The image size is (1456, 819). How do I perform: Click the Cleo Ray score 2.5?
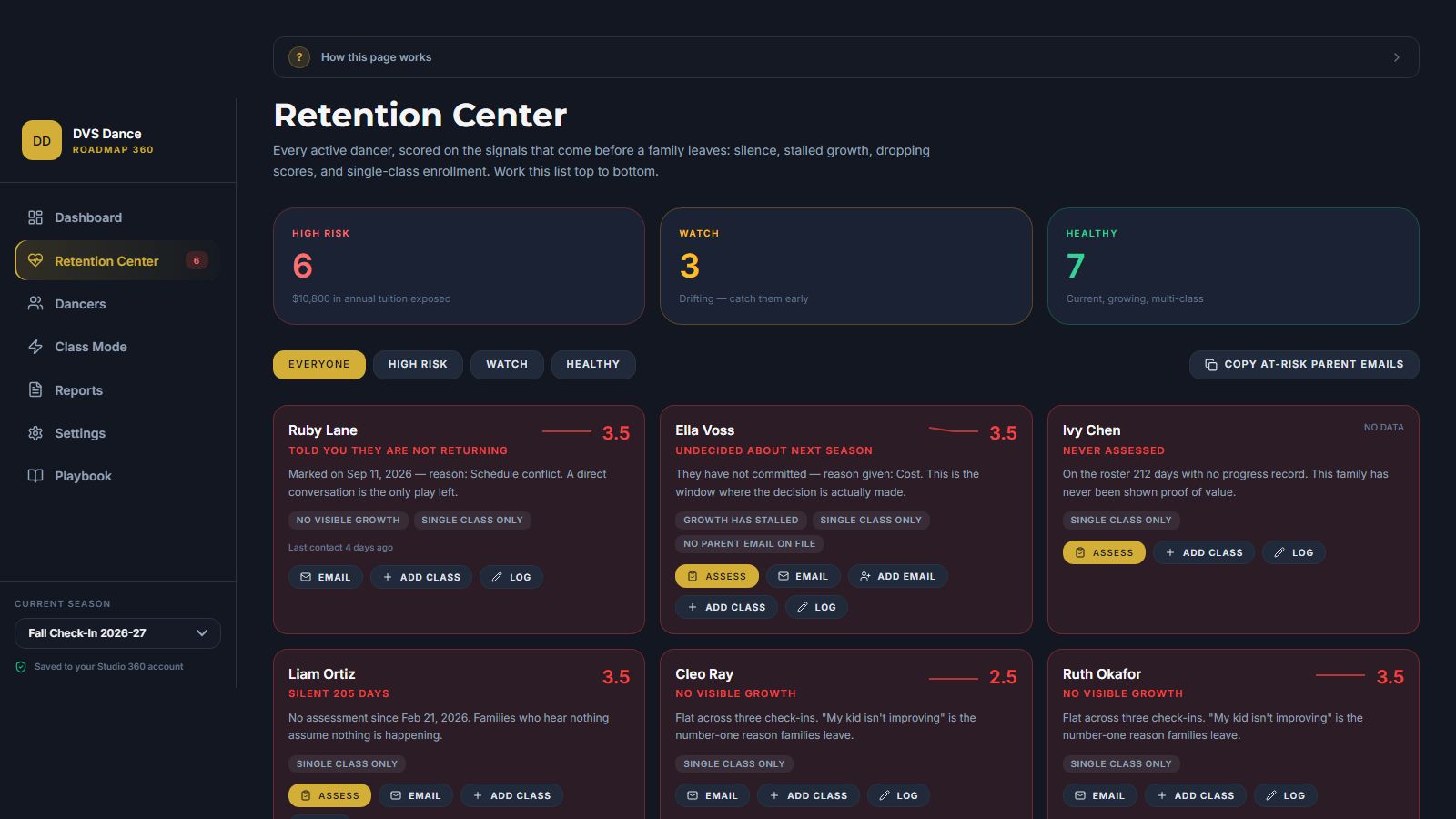coord(1003,677)
